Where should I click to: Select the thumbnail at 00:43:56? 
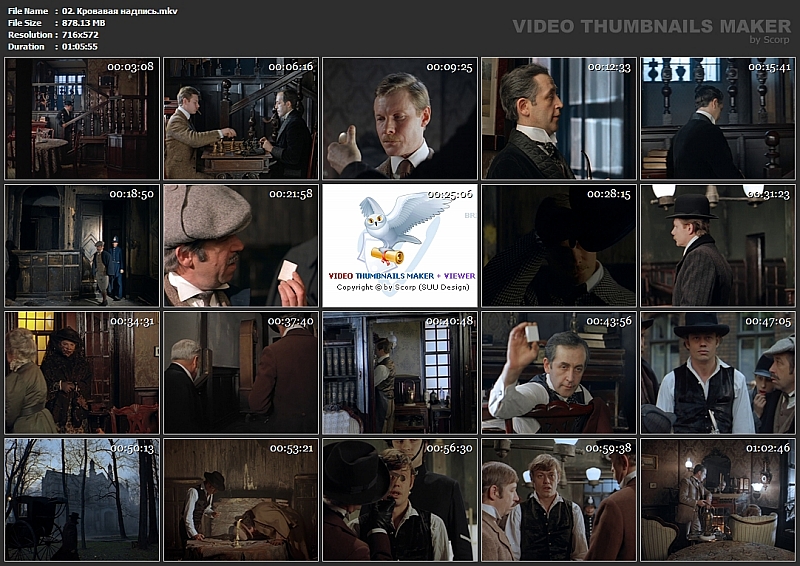559,373
